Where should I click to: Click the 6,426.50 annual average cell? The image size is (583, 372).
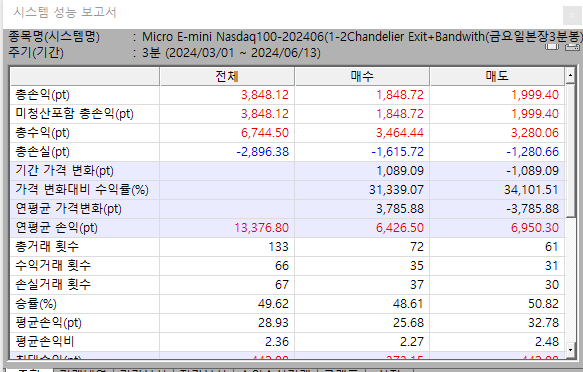[400, 227]
